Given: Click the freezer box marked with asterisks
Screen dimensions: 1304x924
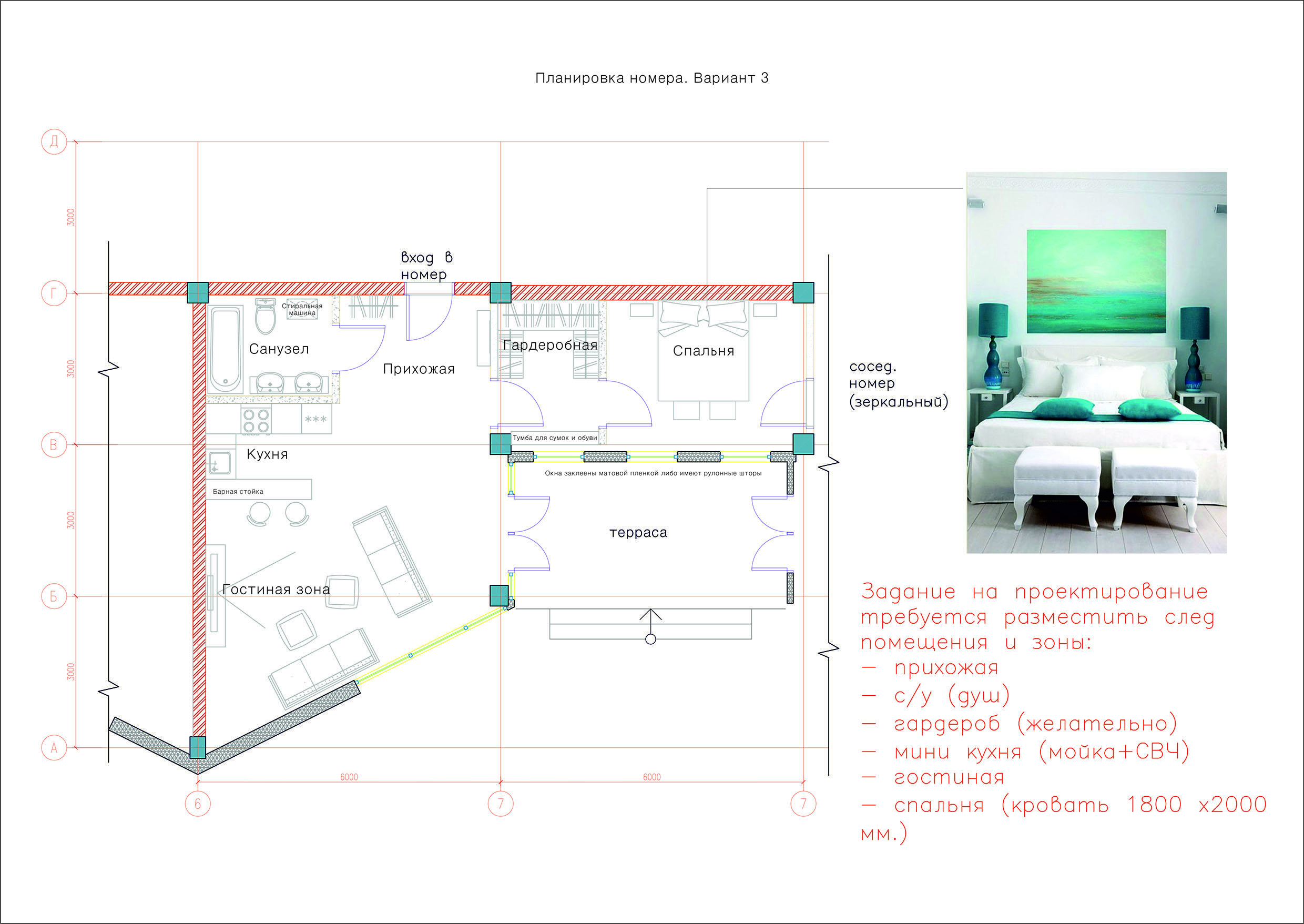Looking at the screenshot, I should pyautogui.click(x=316, y=419).
